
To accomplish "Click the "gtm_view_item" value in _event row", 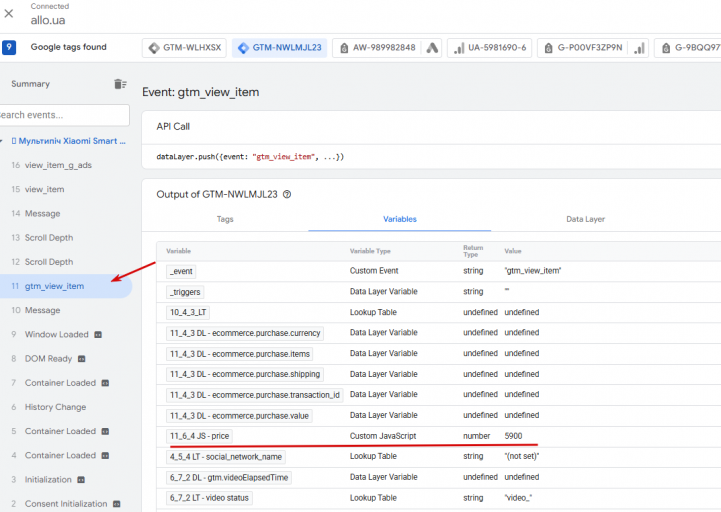I will point(533,270).
